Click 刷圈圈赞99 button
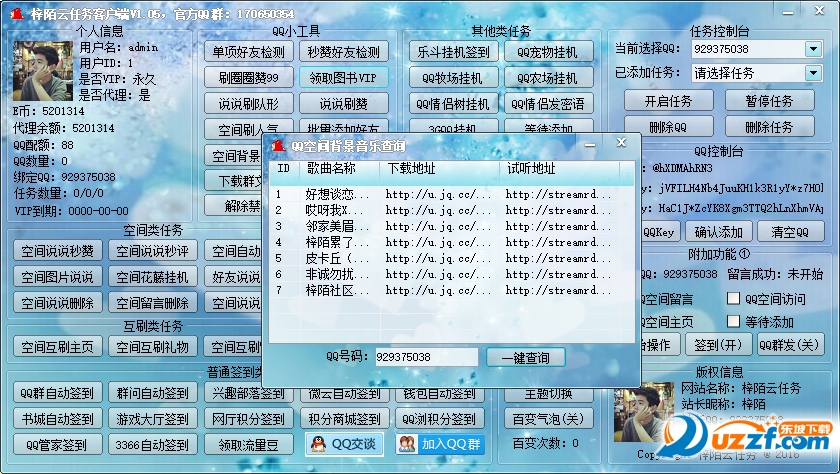 tap(249, 78)
